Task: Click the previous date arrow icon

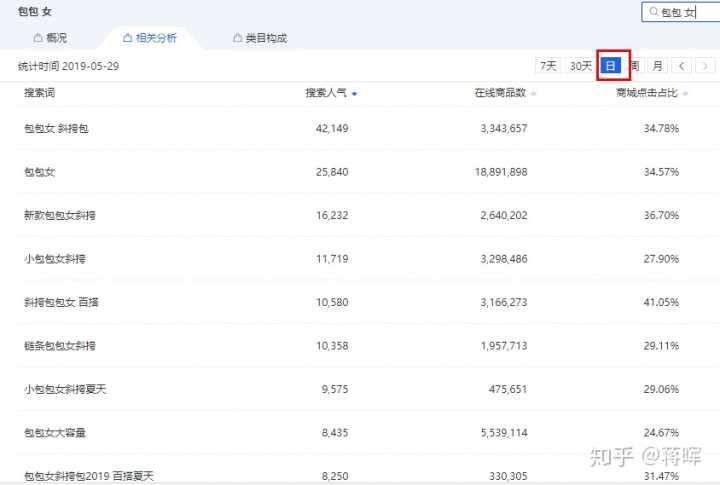Action: point(682,66)
